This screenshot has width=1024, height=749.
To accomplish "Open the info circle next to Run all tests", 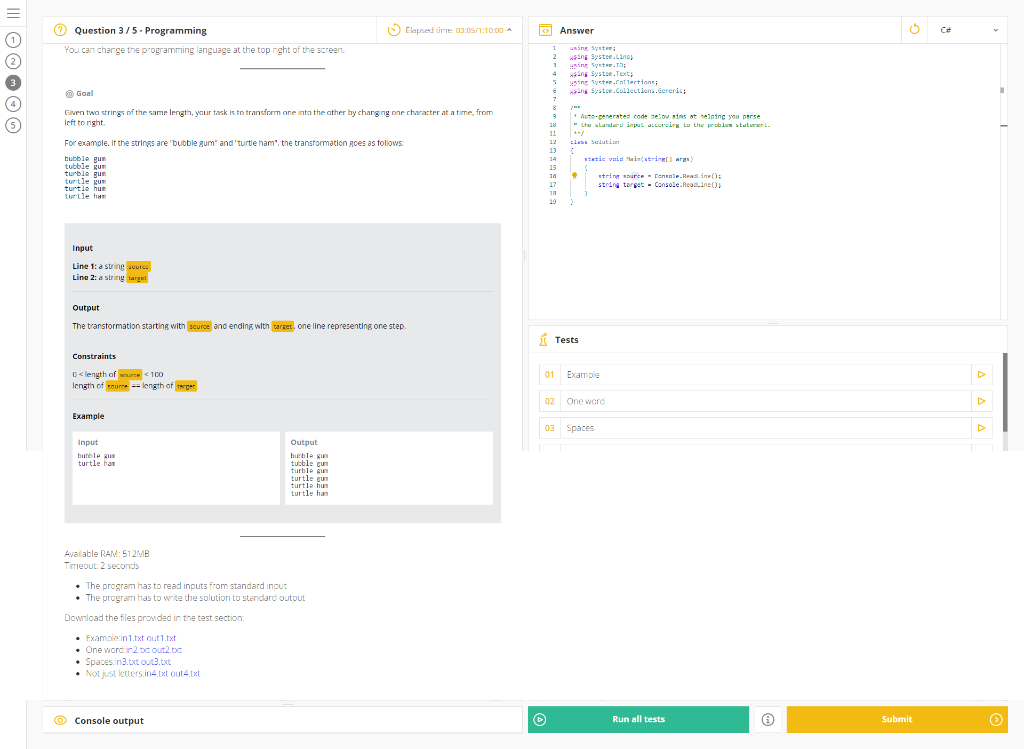I will point(766,719).
